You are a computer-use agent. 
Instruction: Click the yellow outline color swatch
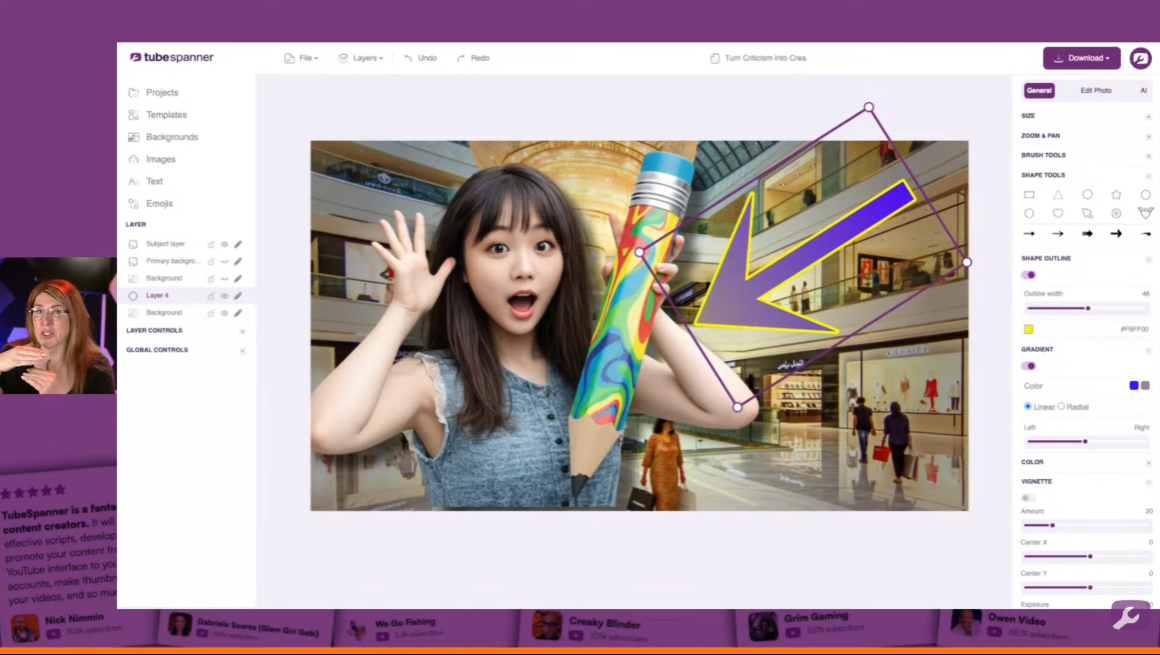click(1028, 329)
